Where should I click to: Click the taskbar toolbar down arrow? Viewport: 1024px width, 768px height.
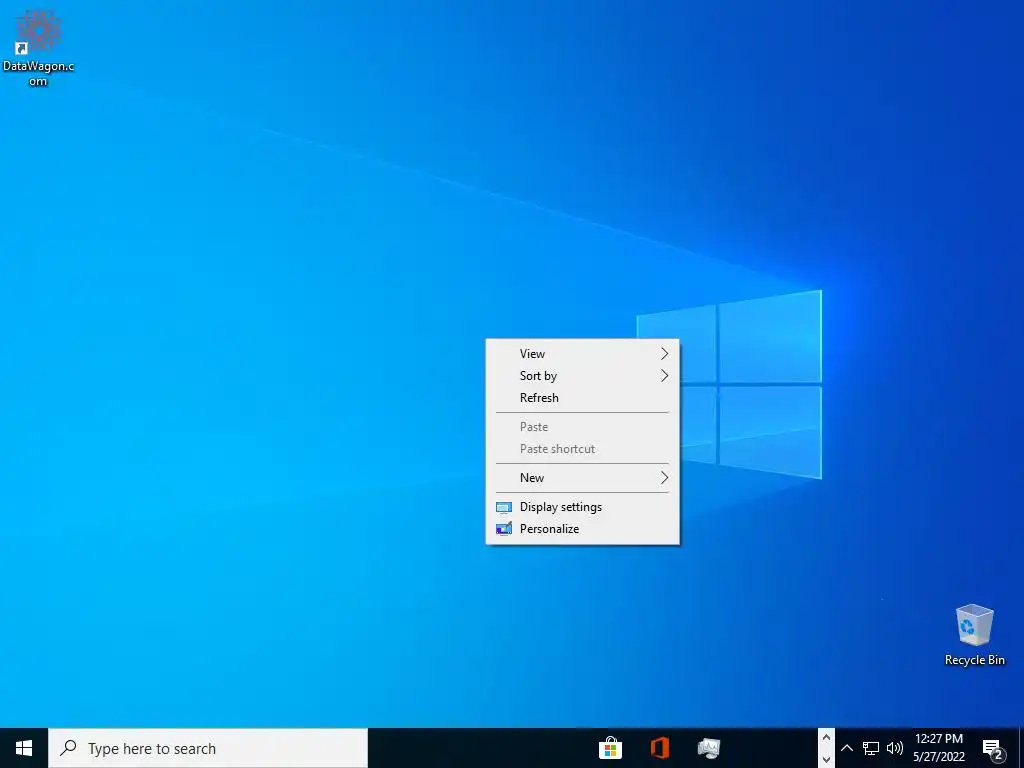click(826, 759)
